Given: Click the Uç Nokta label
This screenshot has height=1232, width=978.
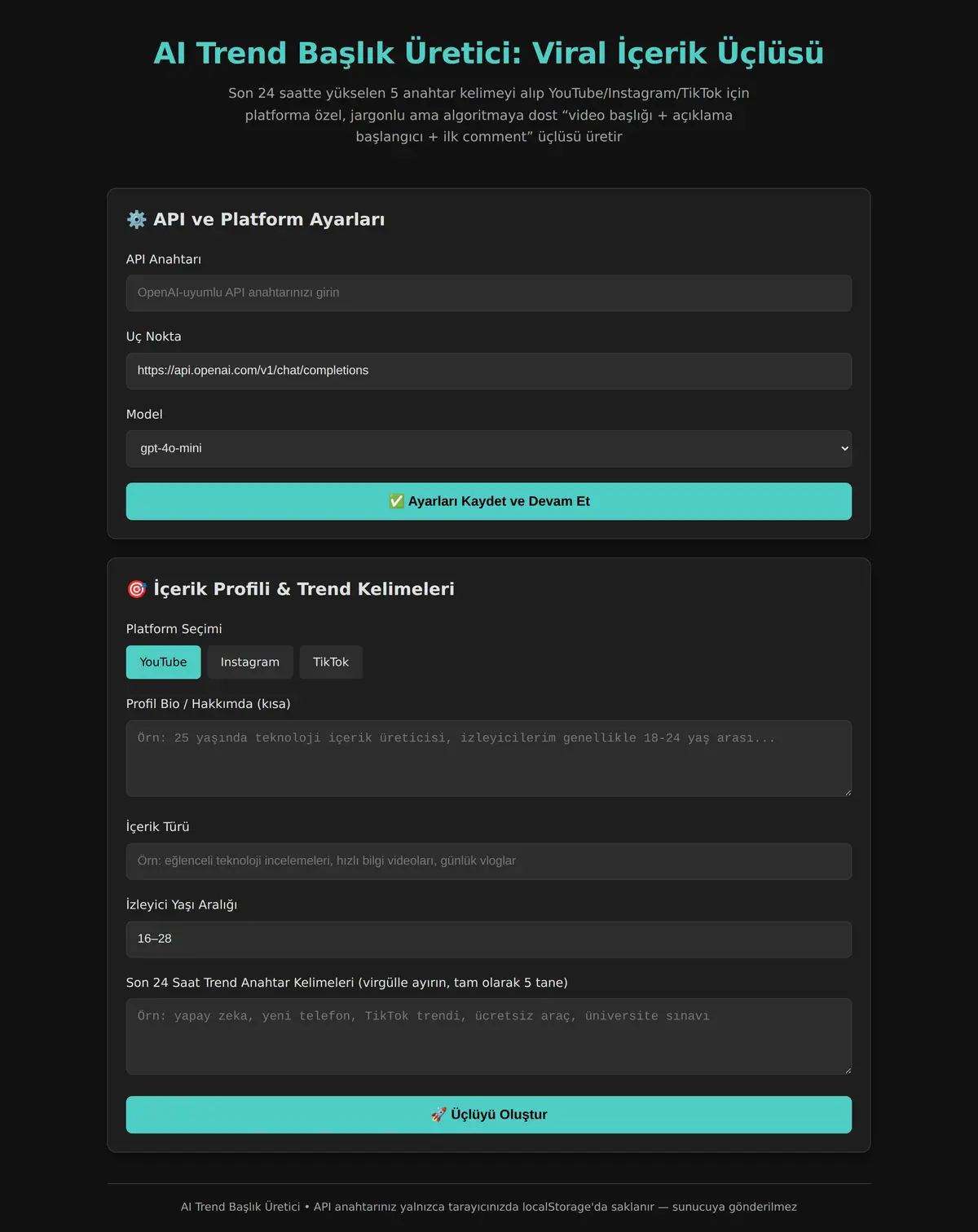Looking at the screenshot, I should point(154,337).
